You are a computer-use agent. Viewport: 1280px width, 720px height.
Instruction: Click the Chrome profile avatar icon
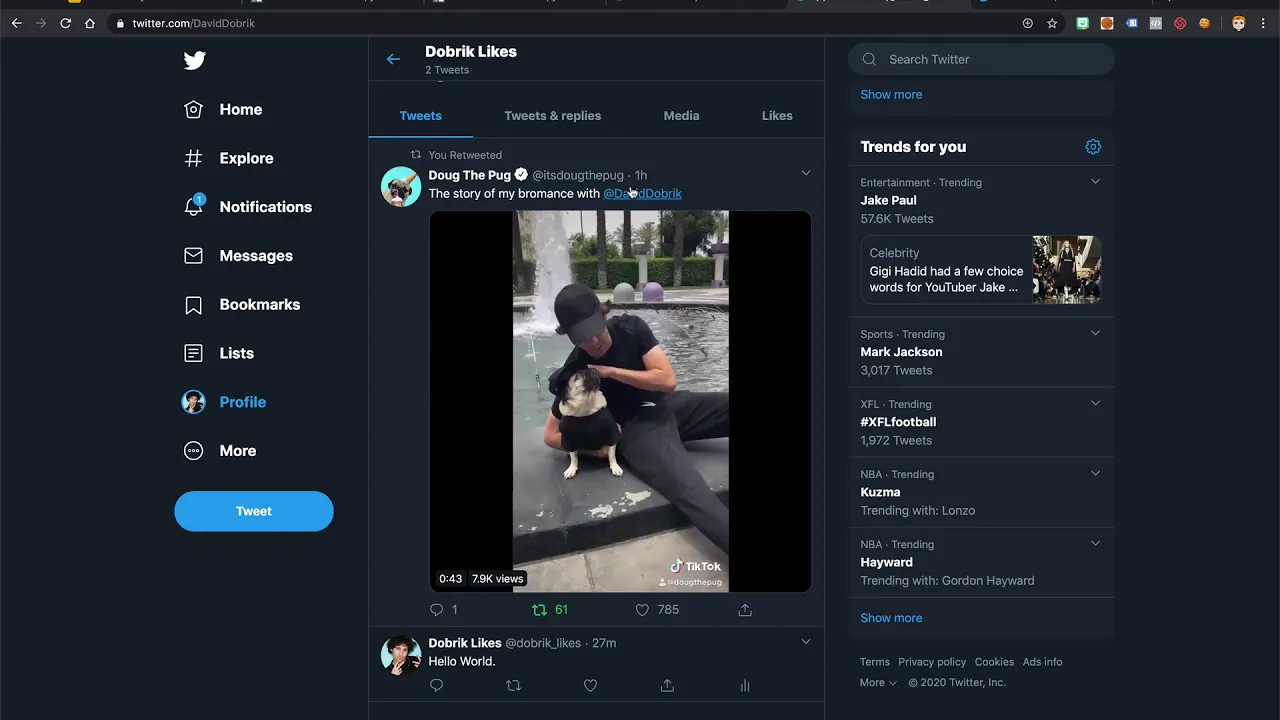[x=1238, y=23]
